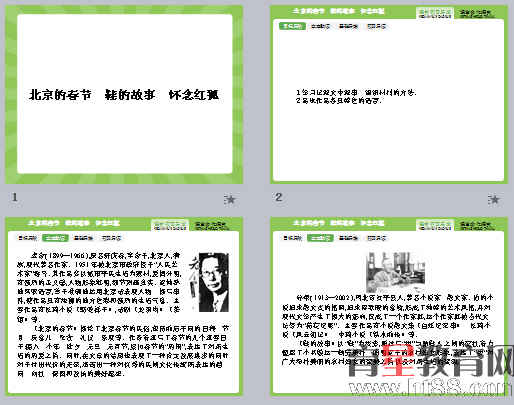The image size is (514, 405).
Task: Click the animation star icon under slide 1
Action: (230, 199)
